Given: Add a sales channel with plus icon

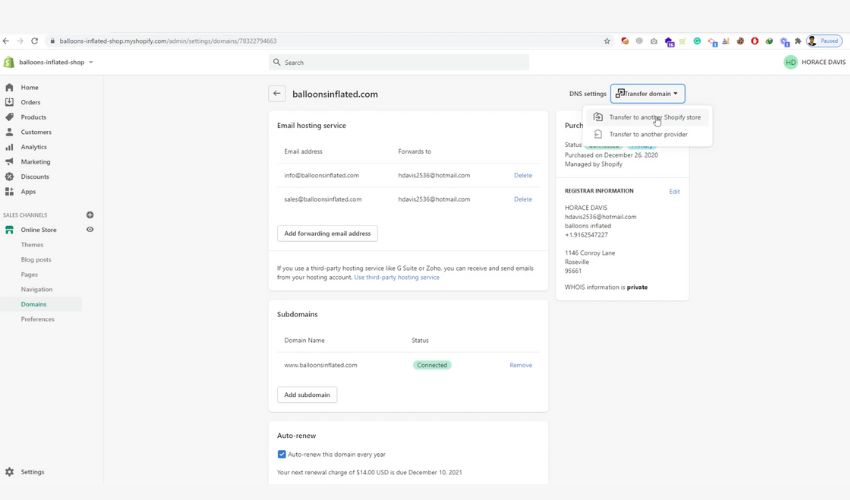Looking at the screenshot, I should [90, 215].
